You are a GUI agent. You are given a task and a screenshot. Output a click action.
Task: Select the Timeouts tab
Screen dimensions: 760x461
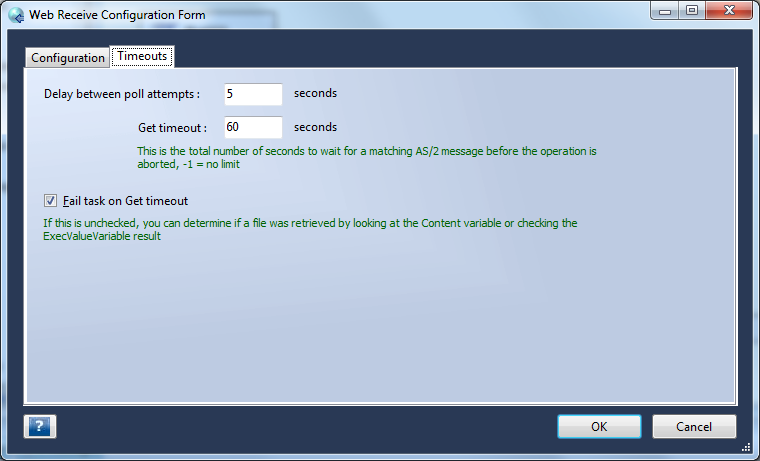click(142, 56)
